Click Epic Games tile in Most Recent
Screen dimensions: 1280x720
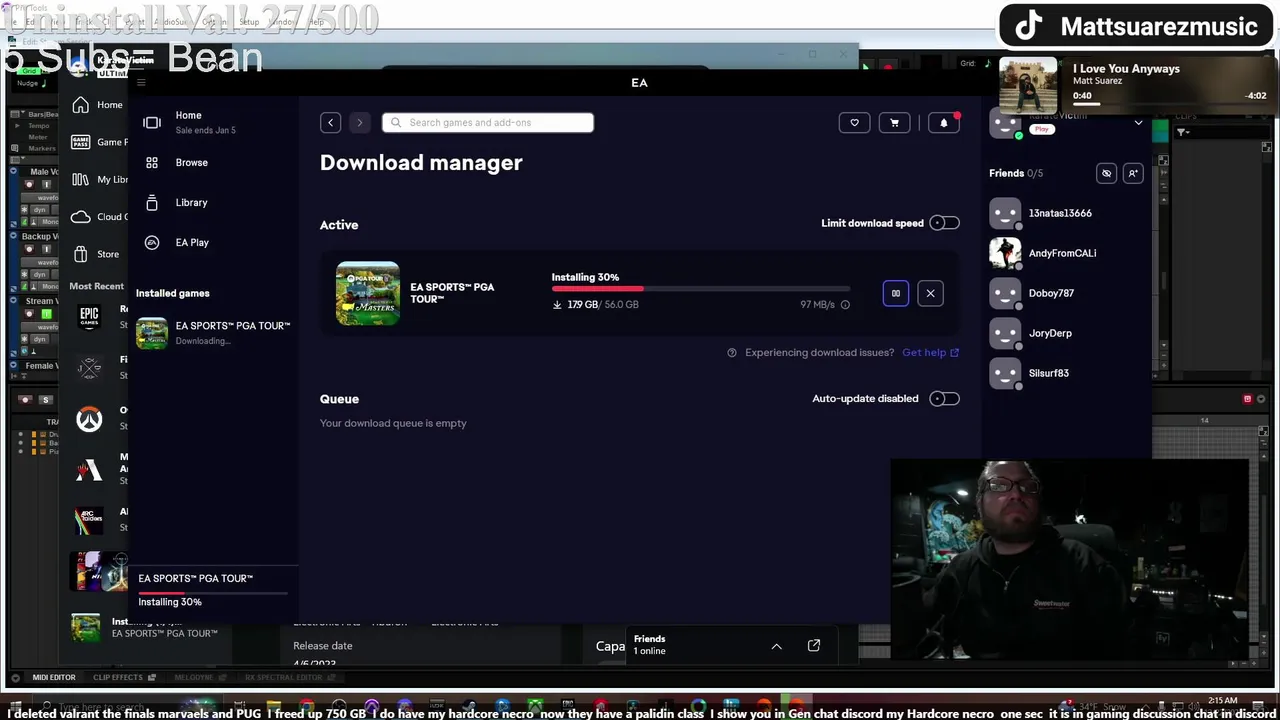pyautogui.click(x=89, y=317)
